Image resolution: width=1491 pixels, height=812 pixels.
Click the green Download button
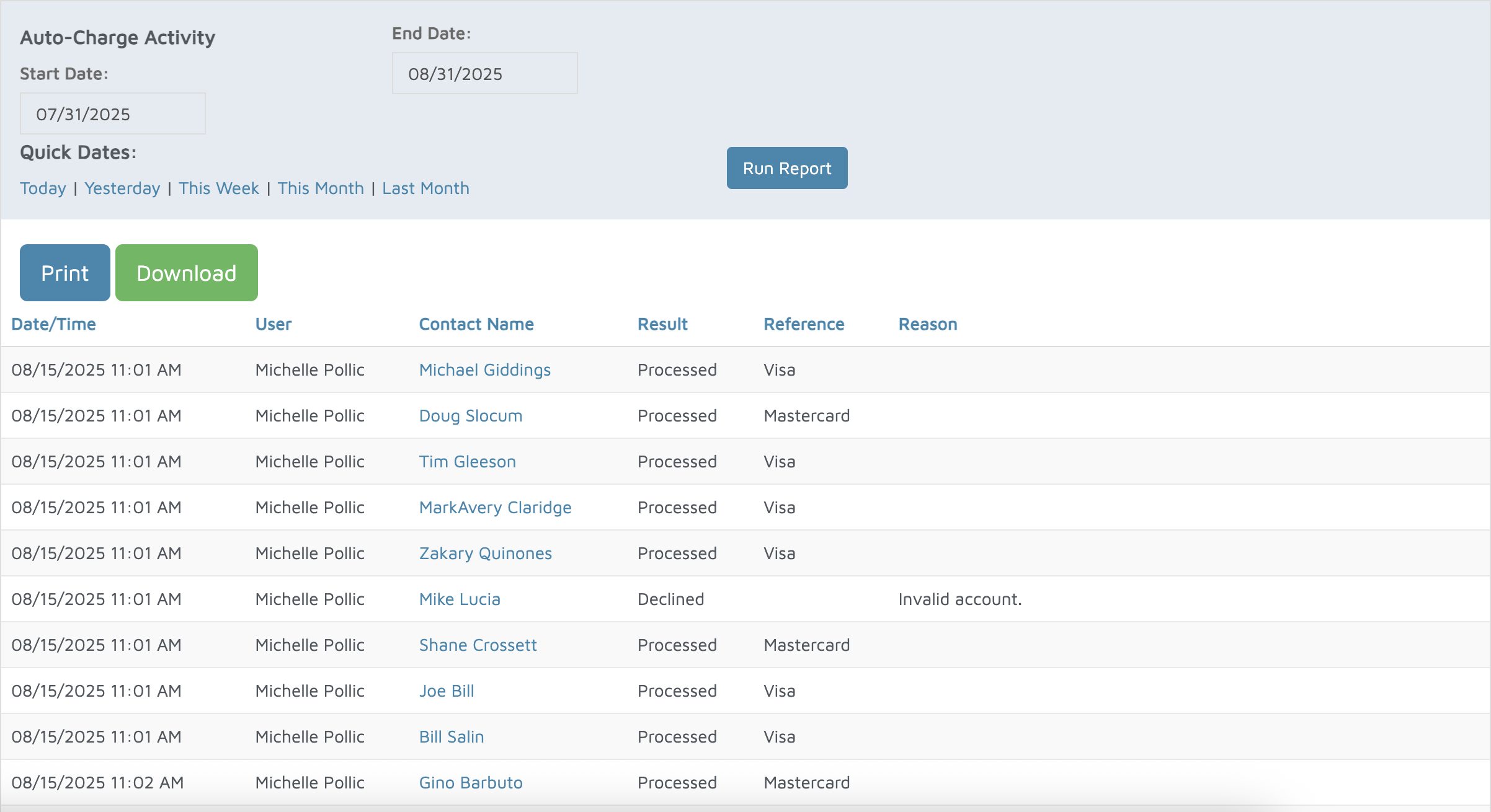coord(186,273)
